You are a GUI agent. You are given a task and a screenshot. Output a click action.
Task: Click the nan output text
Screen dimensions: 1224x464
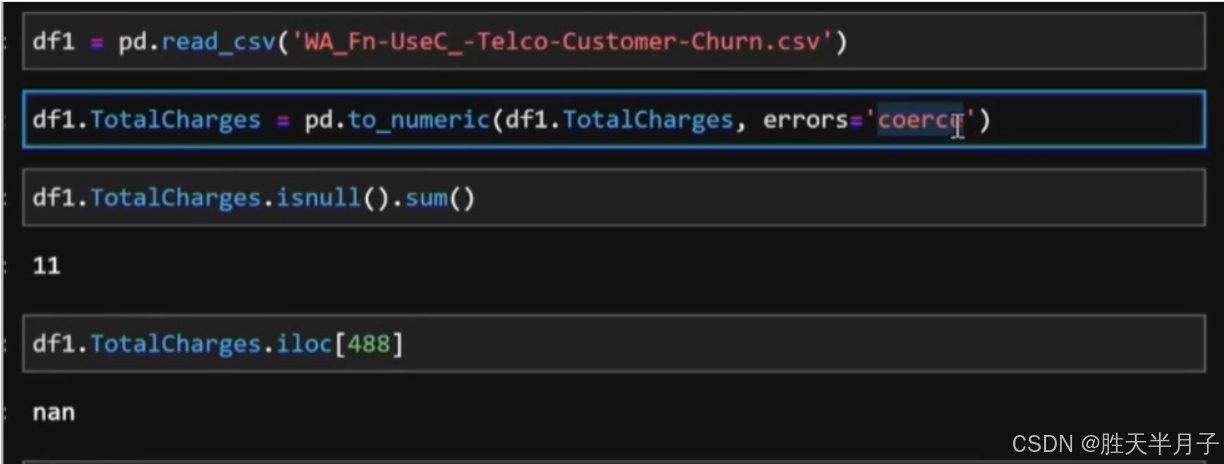pyautogui.click(x=54, y=411)
